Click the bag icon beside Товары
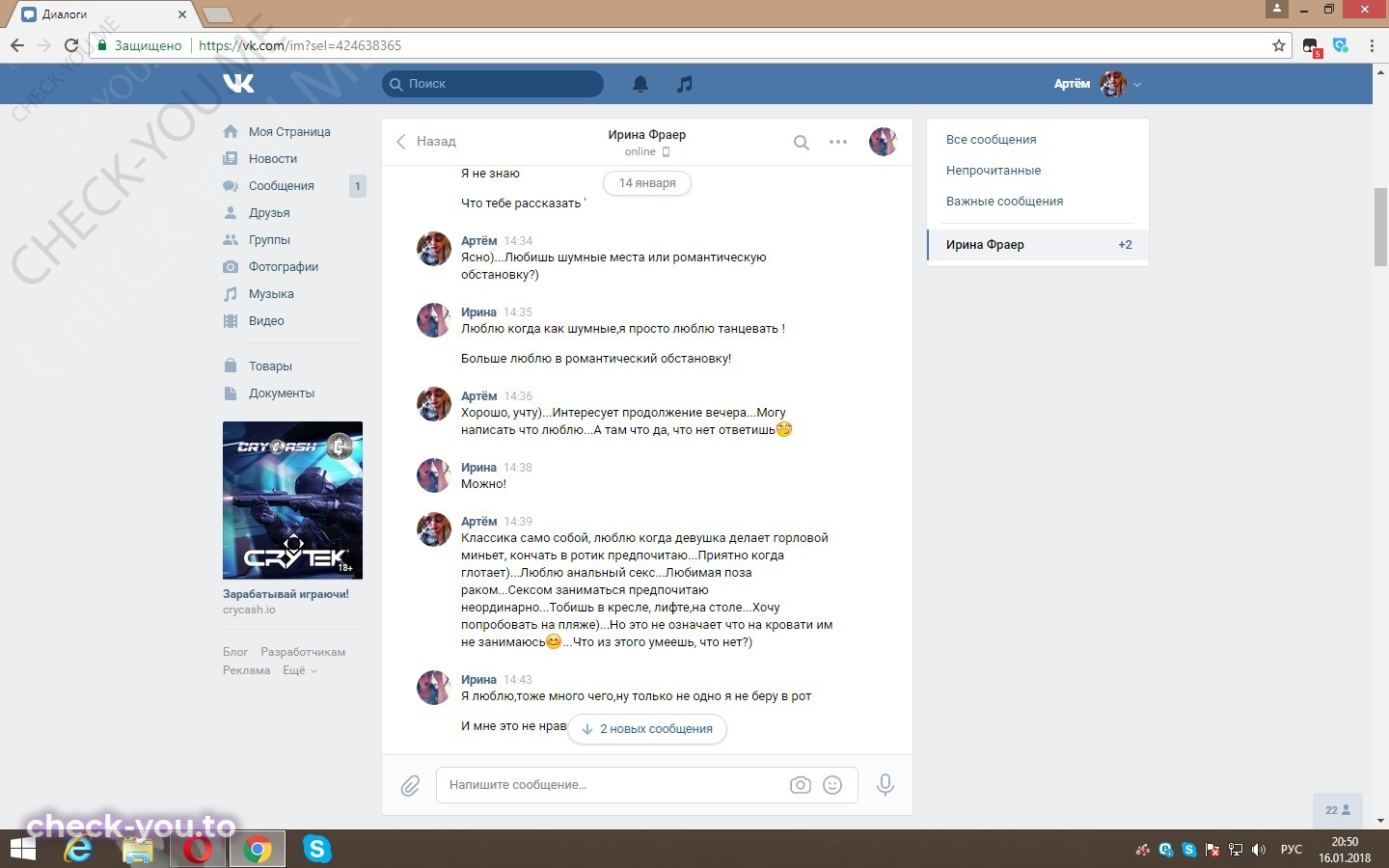This screenshot has width=1389, height=868. [231, 366]
